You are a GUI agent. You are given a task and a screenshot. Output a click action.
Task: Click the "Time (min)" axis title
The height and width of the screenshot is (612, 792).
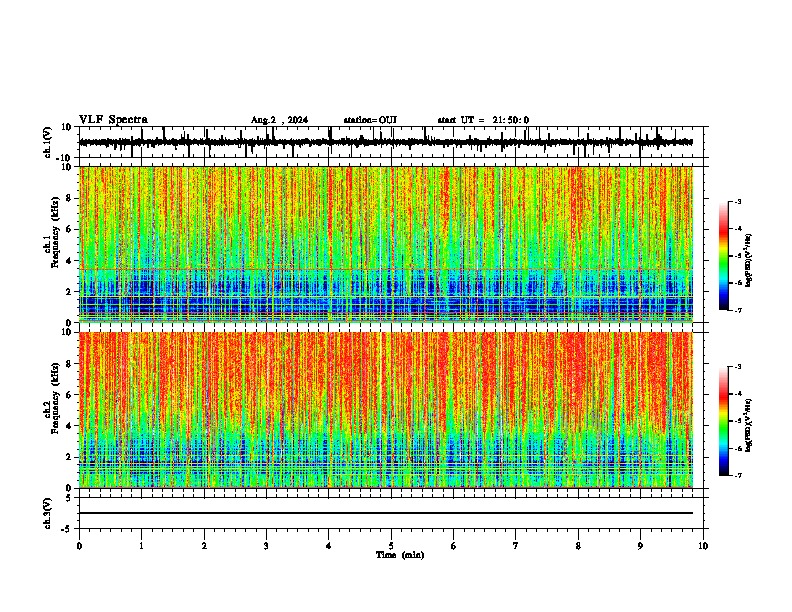[x=400, y=555]
